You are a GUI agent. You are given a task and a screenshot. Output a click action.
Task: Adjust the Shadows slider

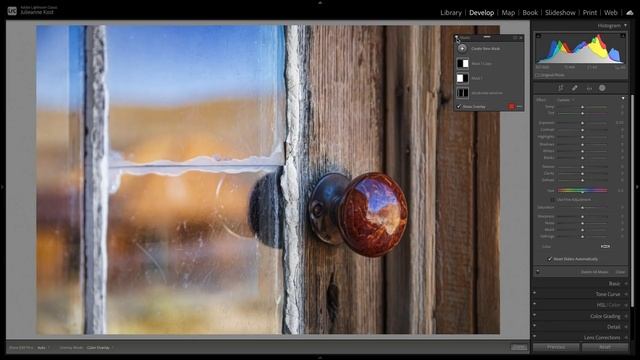(x=582, y=144)
